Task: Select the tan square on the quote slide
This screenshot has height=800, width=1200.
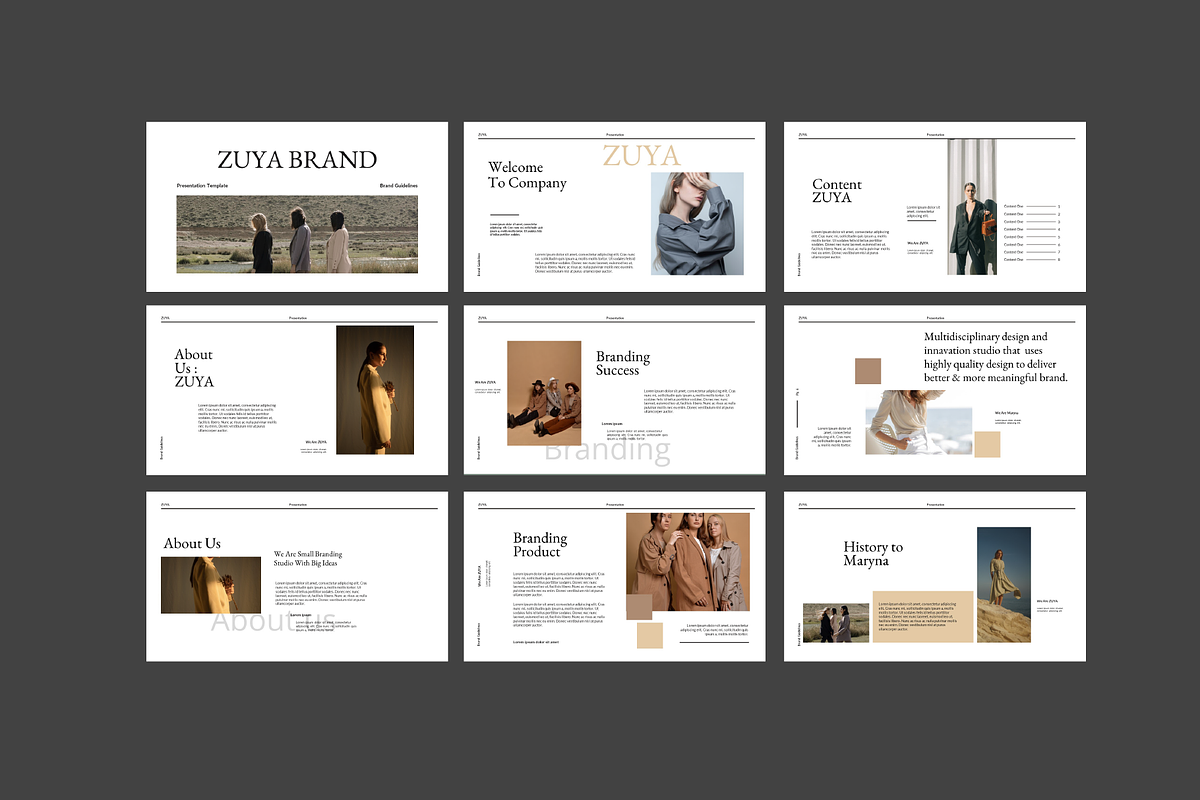Action: pyautogui.click(x=988, y=445)
